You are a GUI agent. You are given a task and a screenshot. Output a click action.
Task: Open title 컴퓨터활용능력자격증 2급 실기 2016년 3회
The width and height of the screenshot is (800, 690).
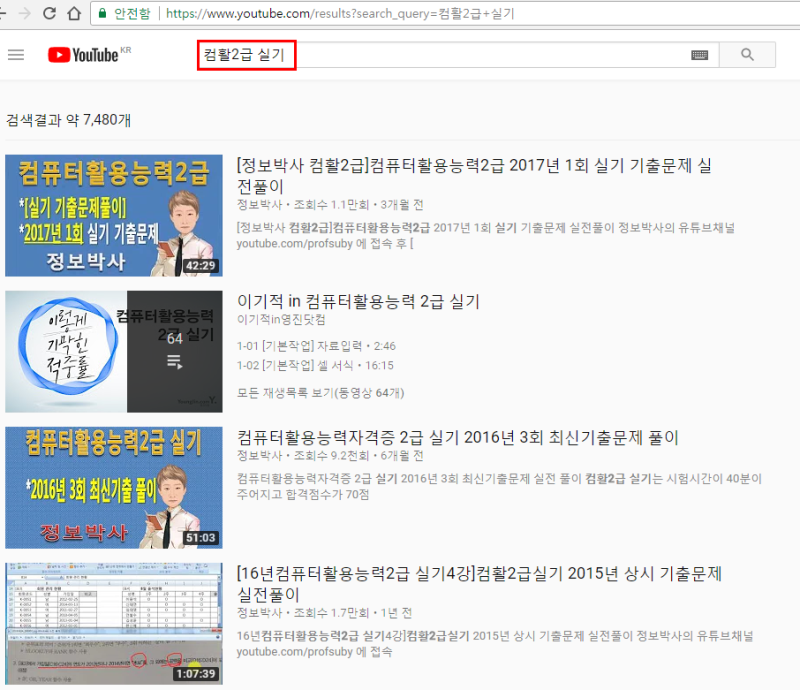458,437
